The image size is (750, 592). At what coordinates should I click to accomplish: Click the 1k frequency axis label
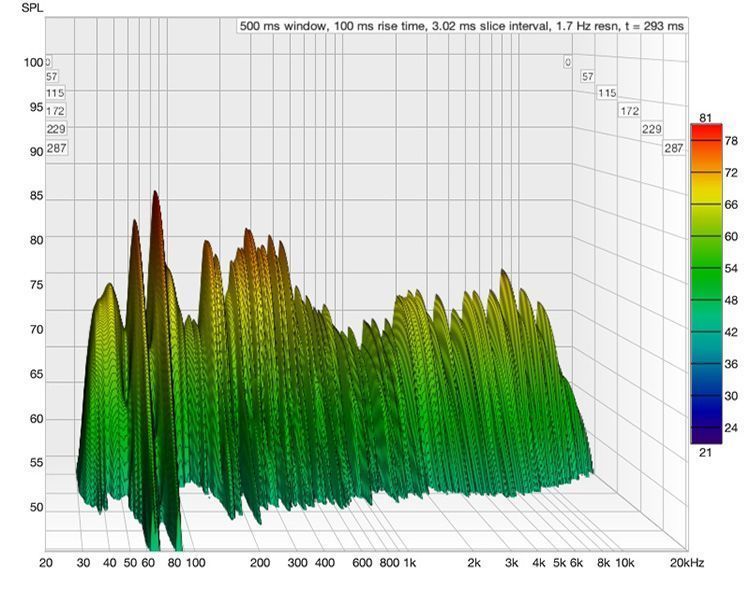point(409,563)
